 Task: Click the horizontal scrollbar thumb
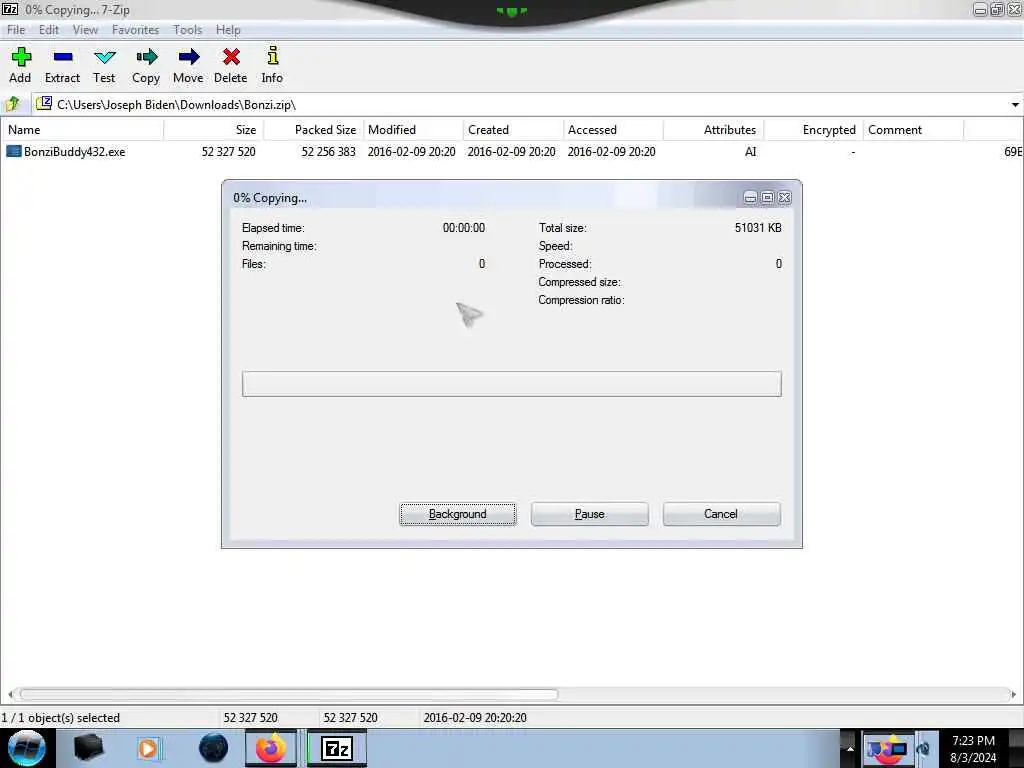[289, 694]
